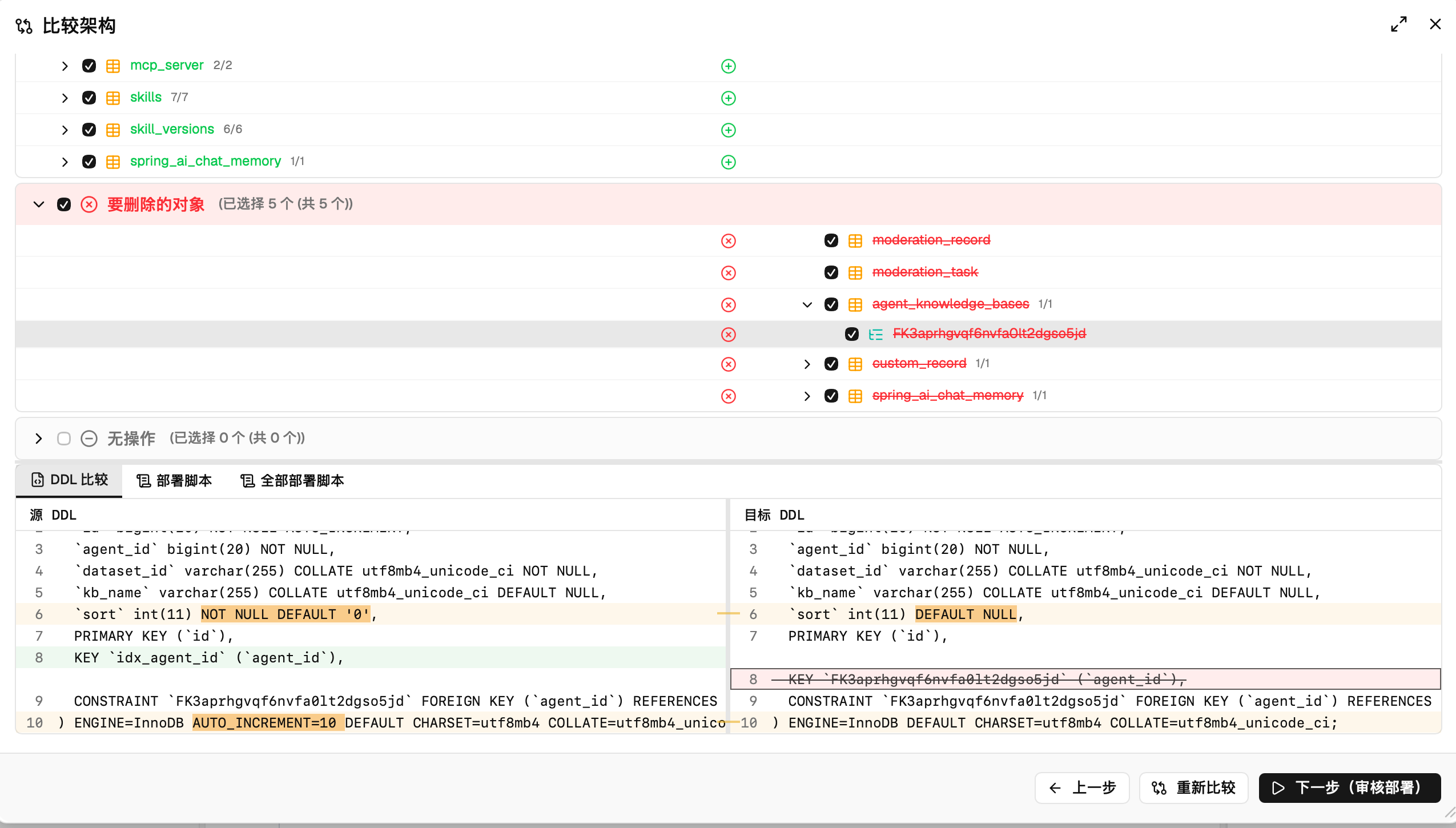
Task: Collapse the agent_knowledge_bases node
Action: 807,305
